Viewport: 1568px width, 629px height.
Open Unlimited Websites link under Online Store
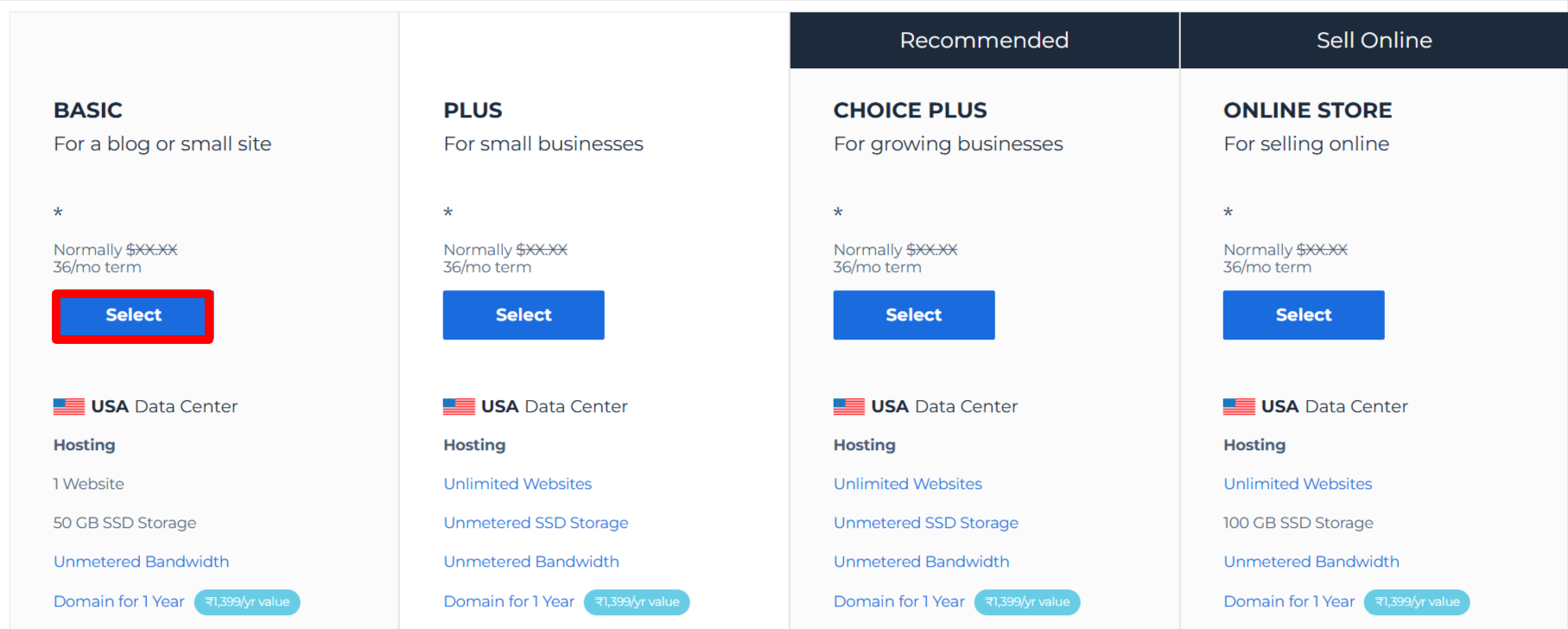coord(1298,484)
